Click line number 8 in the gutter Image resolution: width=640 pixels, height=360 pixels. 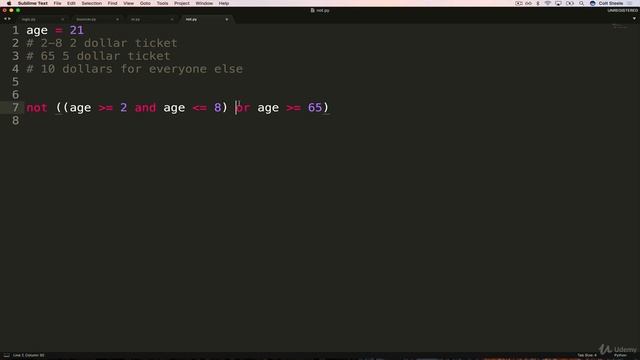(16, 120)
